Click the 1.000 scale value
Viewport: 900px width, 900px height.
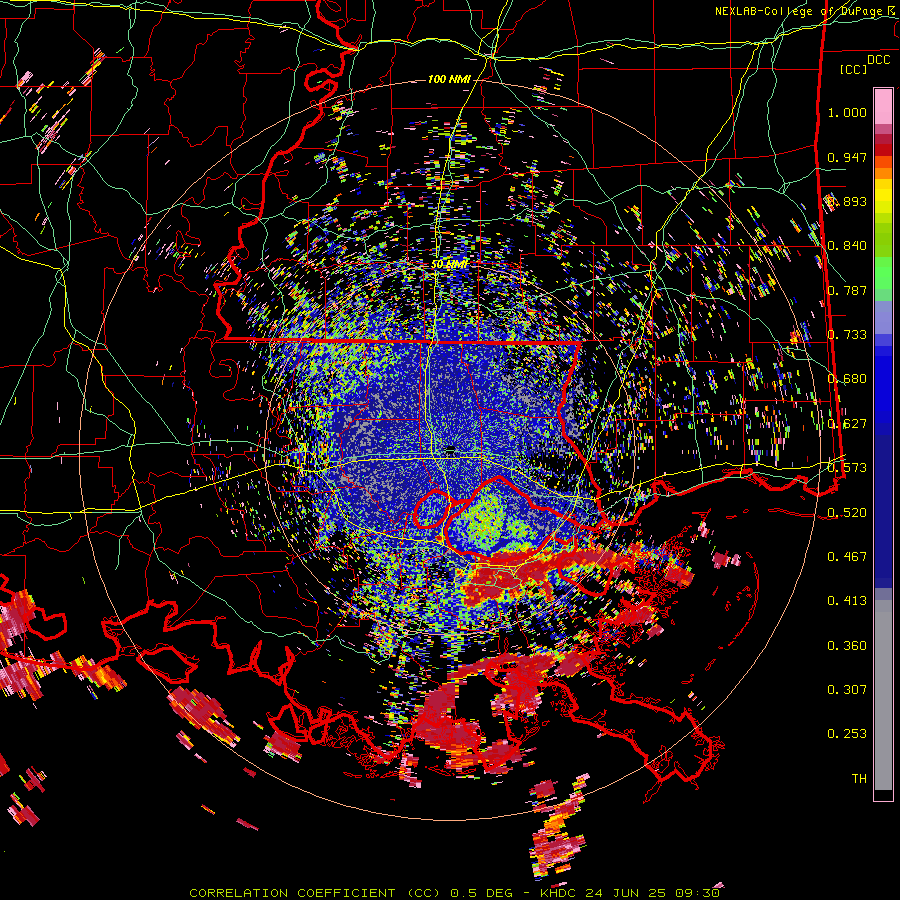(x=847, y=112)
